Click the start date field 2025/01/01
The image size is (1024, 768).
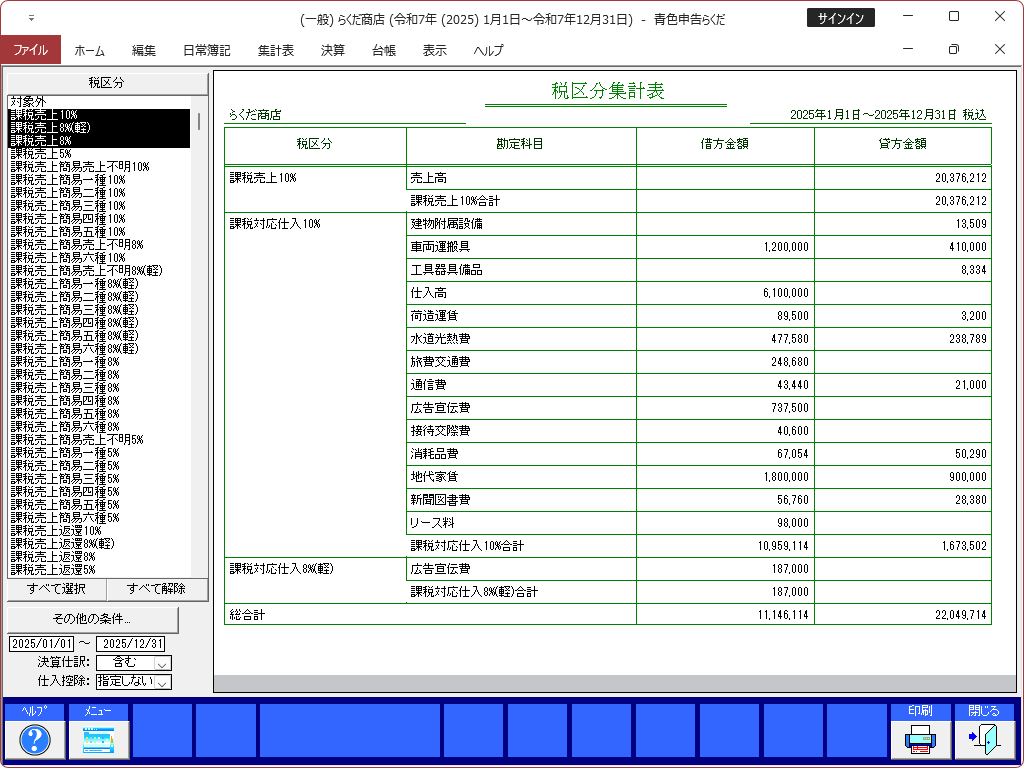pos(41,643)
